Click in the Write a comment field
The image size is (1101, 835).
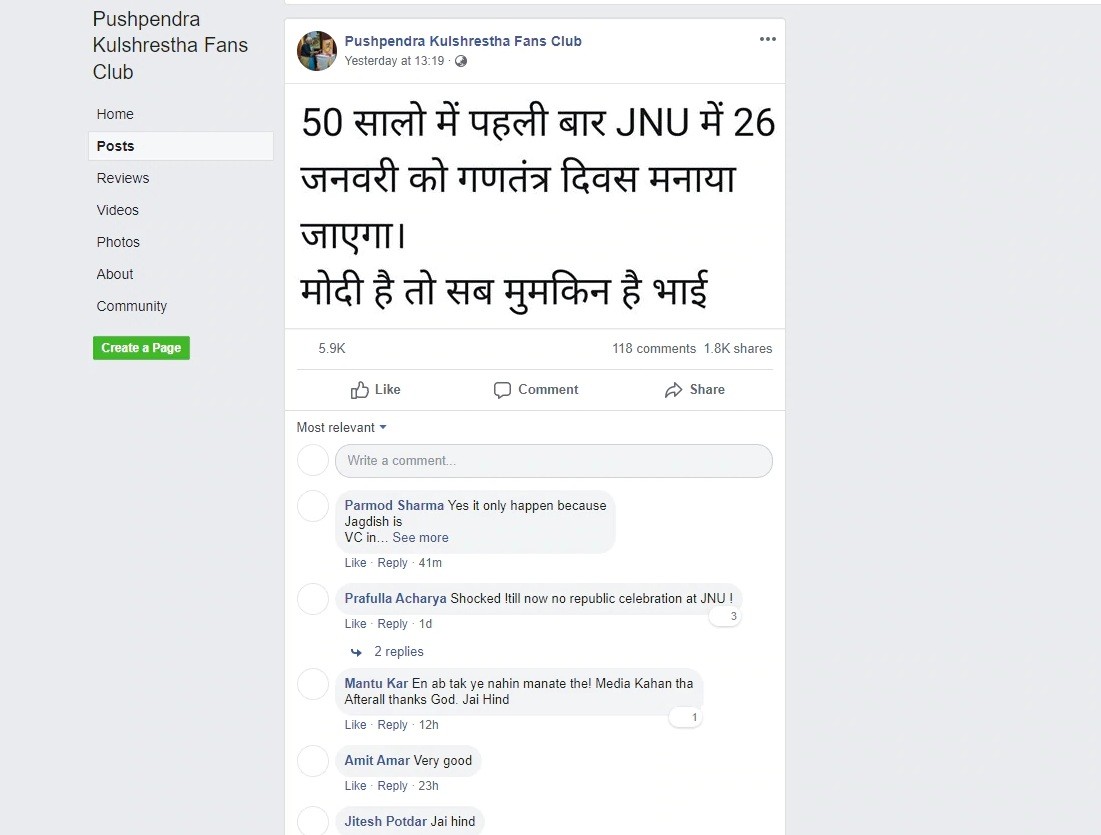tap(553, 461)
